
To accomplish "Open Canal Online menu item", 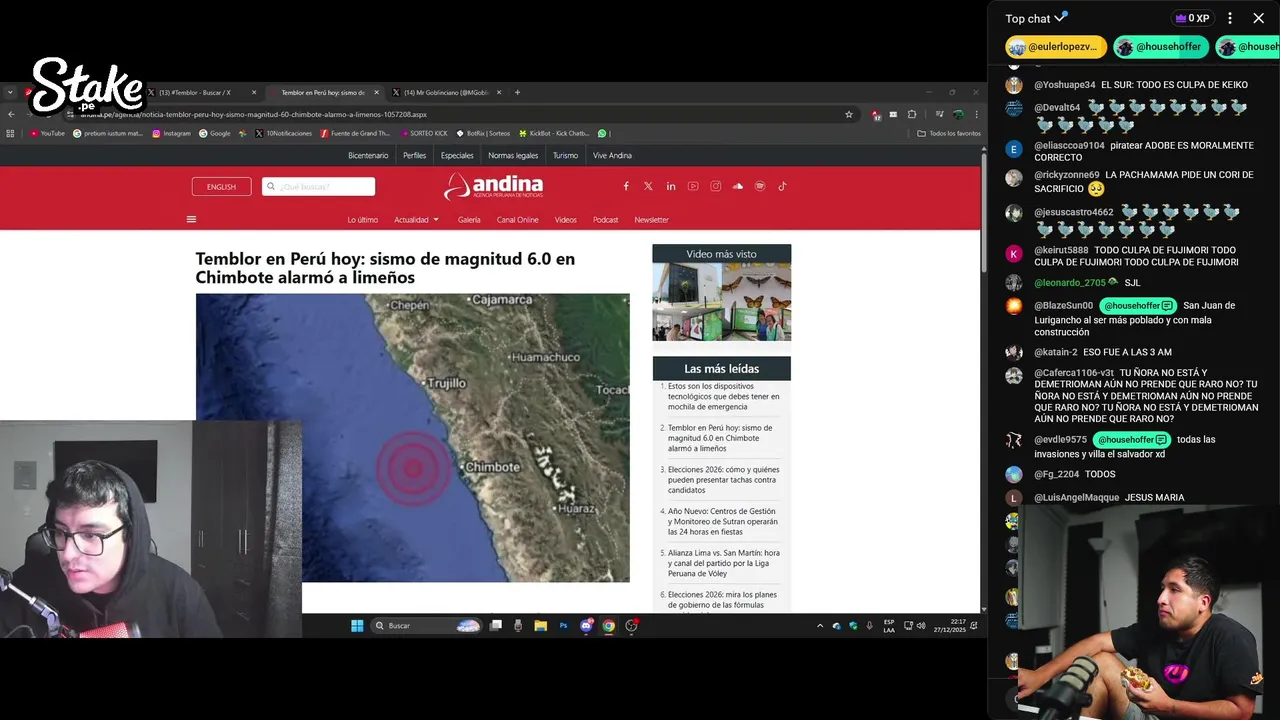I will pos(518,220).
